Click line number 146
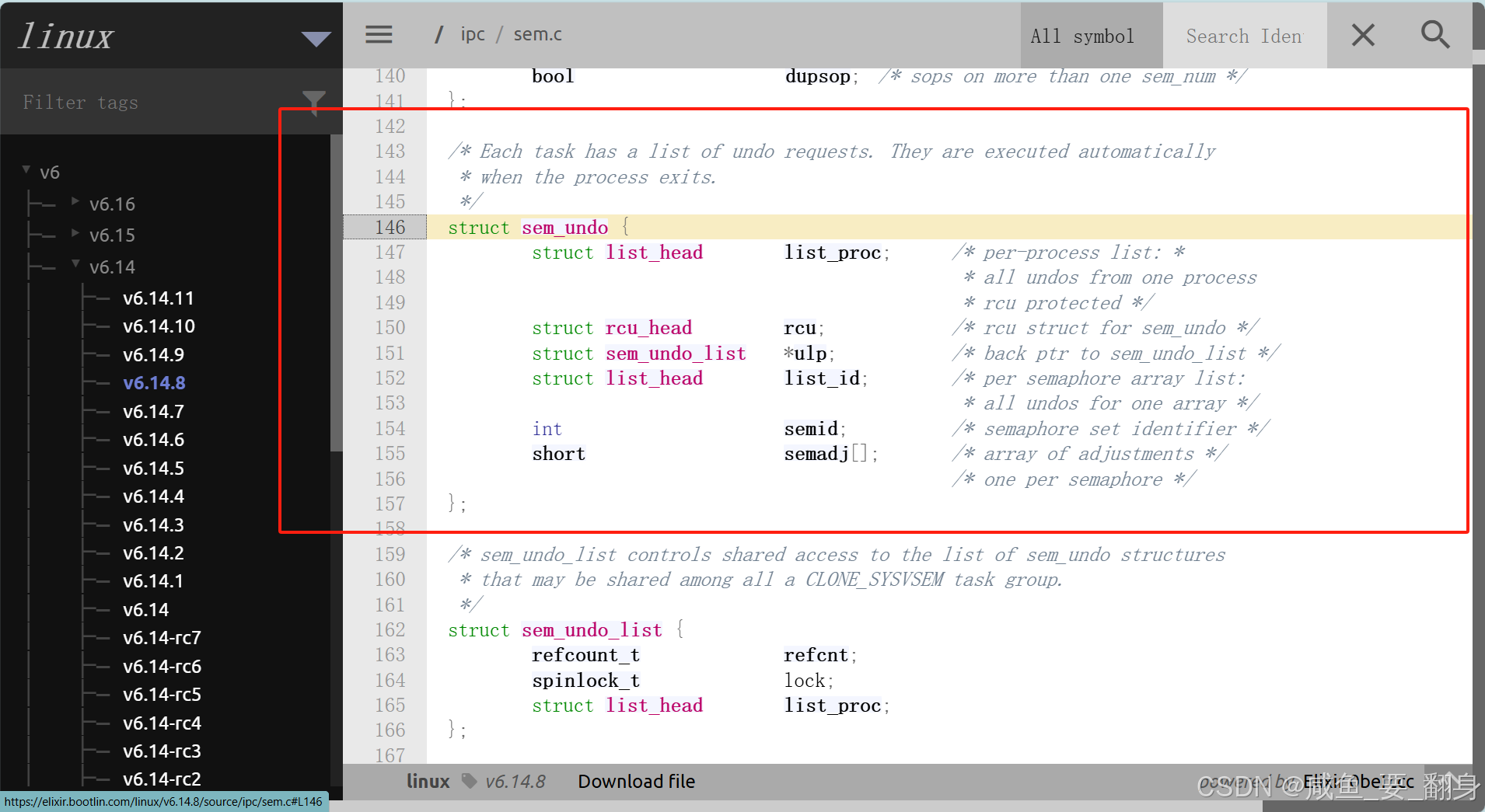Viewport: 1485px width, 812px height. pos(390,227)
